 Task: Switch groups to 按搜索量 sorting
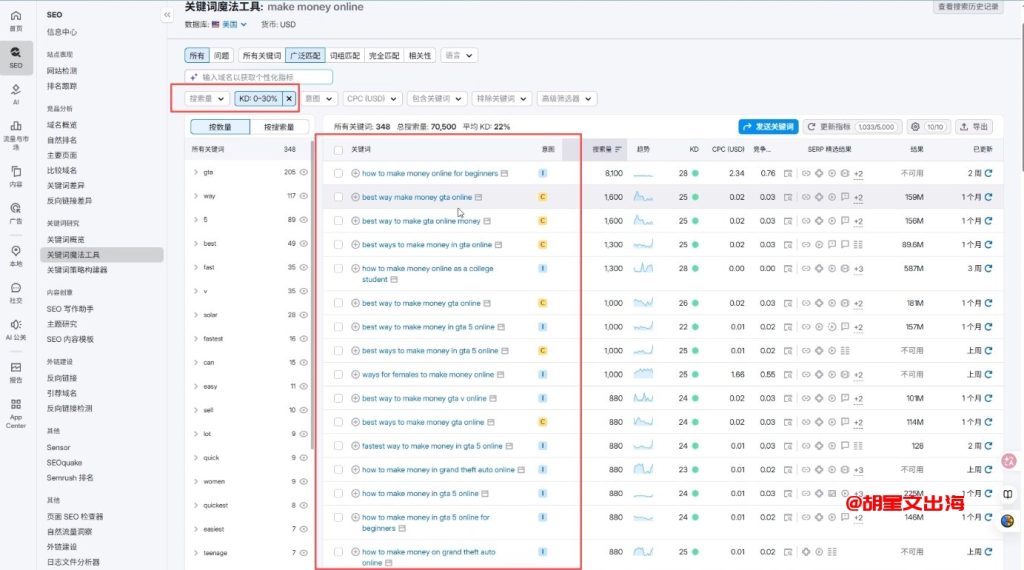[279, 127]
